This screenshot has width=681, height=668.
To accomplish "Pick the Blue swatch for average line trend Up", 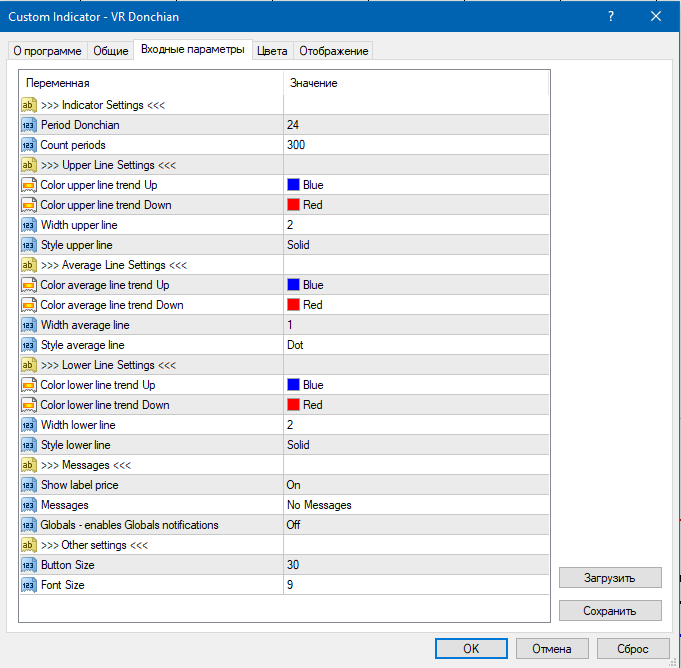I will pos(294,284).
